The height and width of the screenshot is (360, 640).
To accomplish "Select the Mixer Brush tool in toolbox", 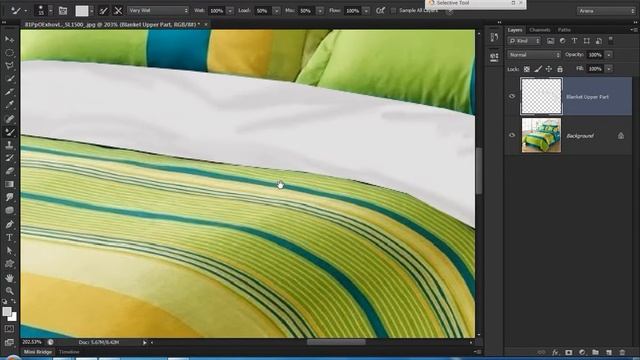I will pyautogui.click(x=9, y=132).
